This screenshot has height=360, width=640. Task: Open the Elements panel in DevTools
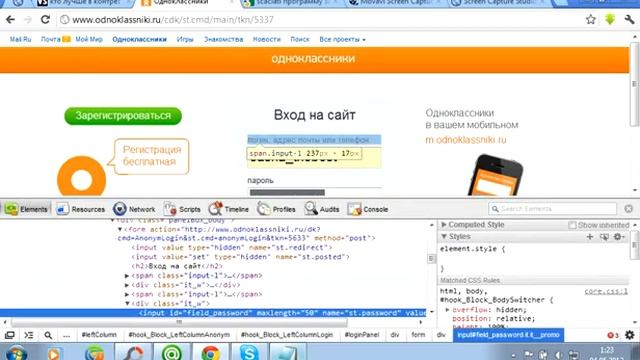(x=26, y=209)
